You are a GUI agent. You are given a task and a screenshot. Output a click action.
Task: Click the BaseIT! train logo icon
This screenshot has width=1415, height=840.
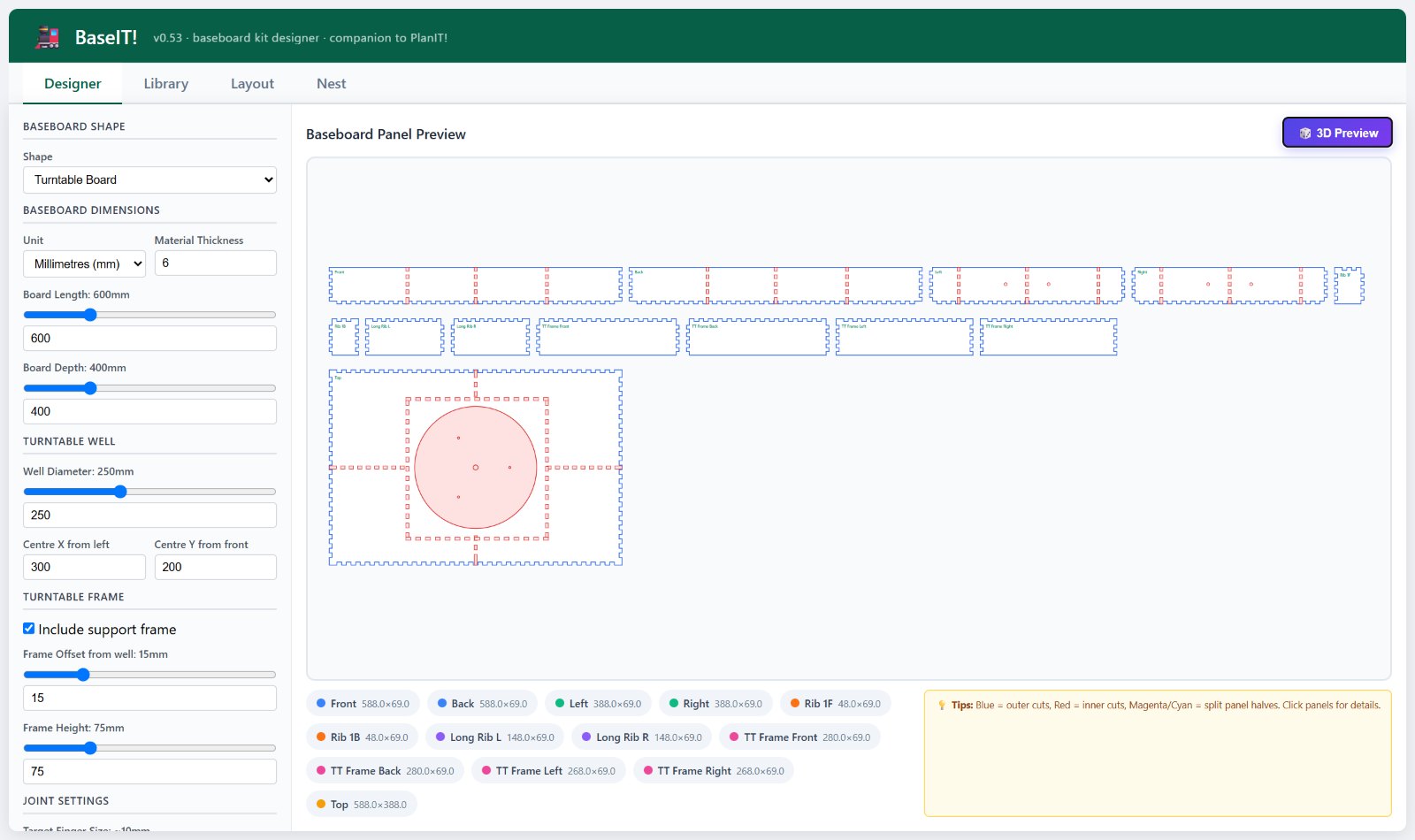coord(48,37)
